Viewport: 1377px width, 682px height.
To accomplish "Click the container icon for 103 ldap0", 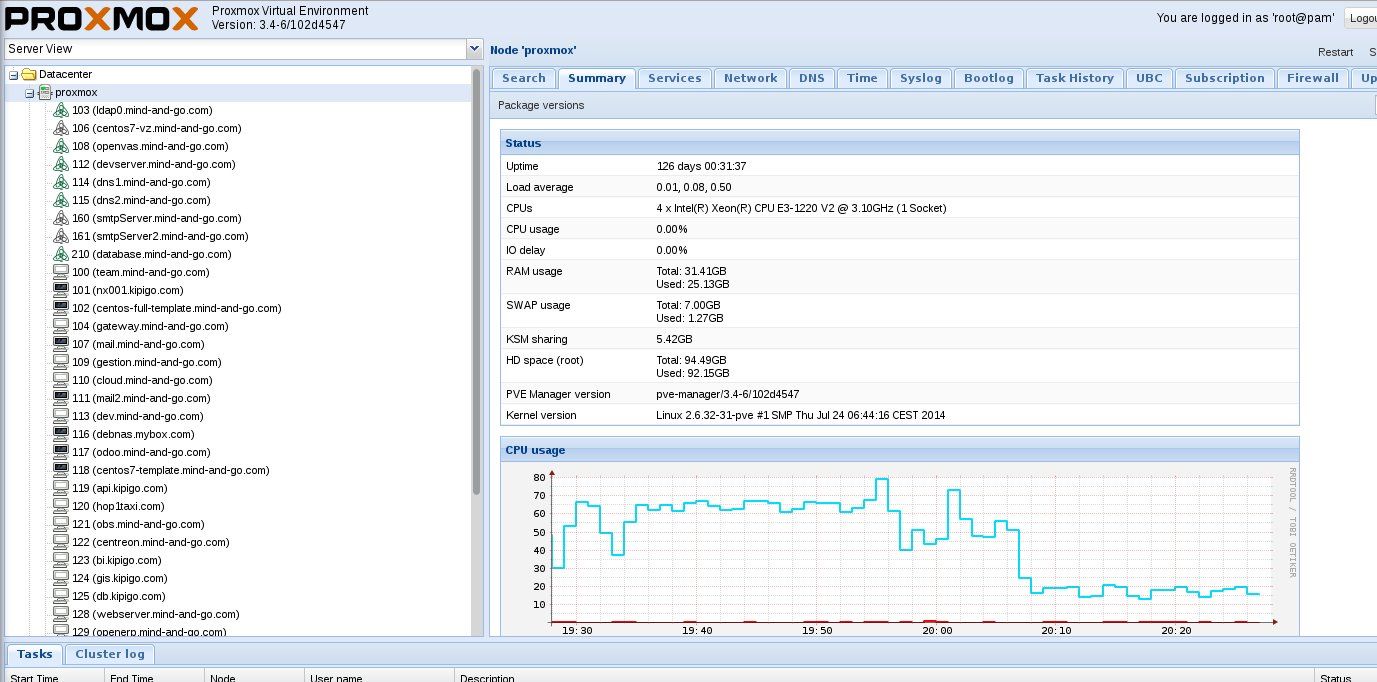I will tap(60, 110).
